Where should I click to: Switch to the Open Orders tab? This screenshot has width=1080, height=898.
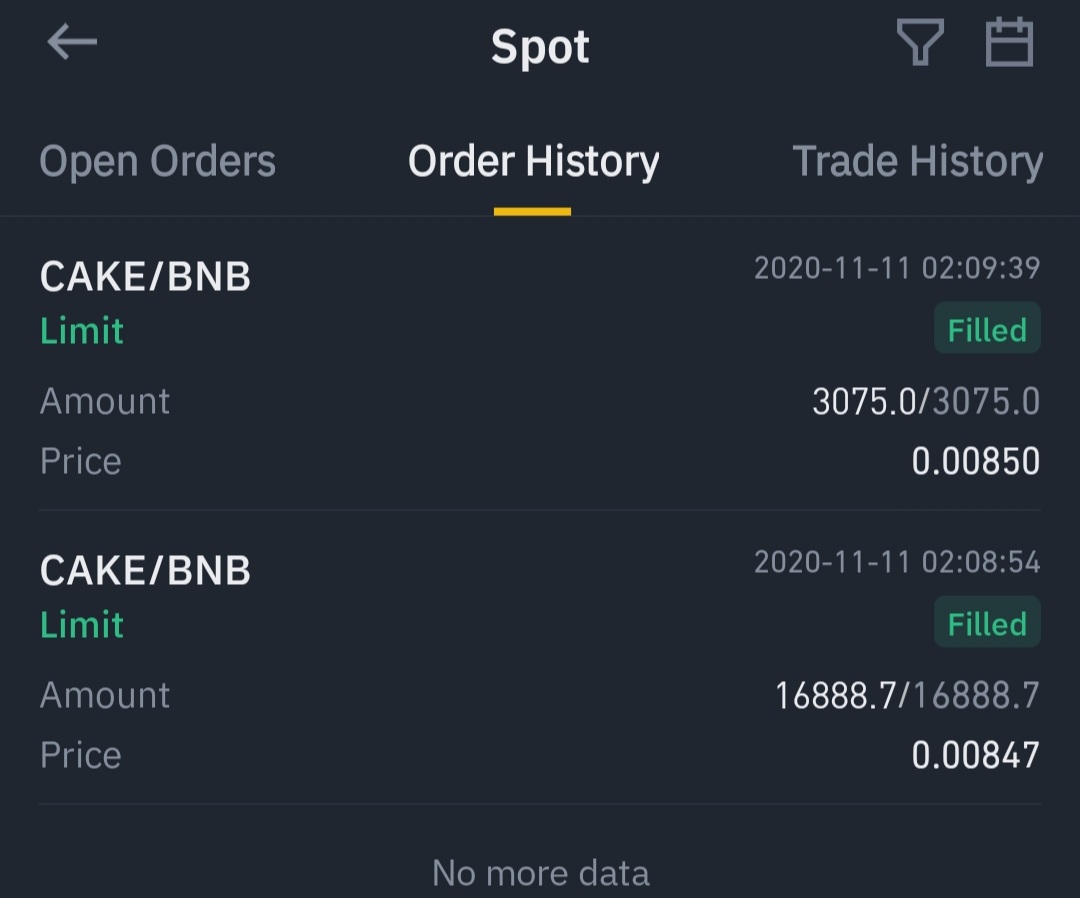pyautogui.click(x=157, y=162)
